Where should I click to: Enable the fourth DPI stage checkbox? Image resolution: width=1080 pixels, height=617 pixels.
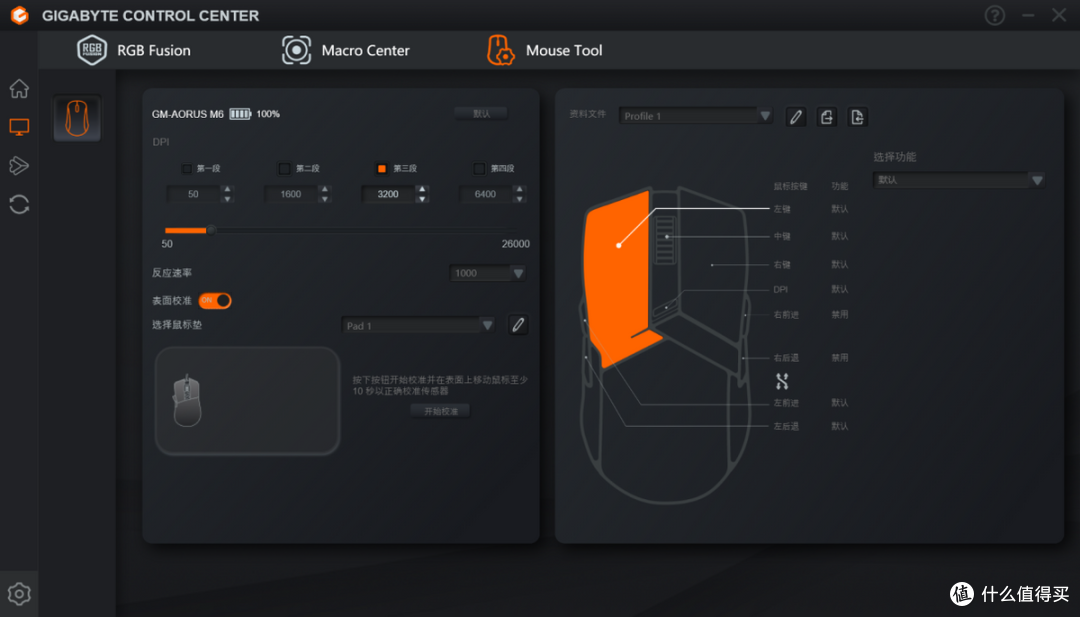[479, 168]
